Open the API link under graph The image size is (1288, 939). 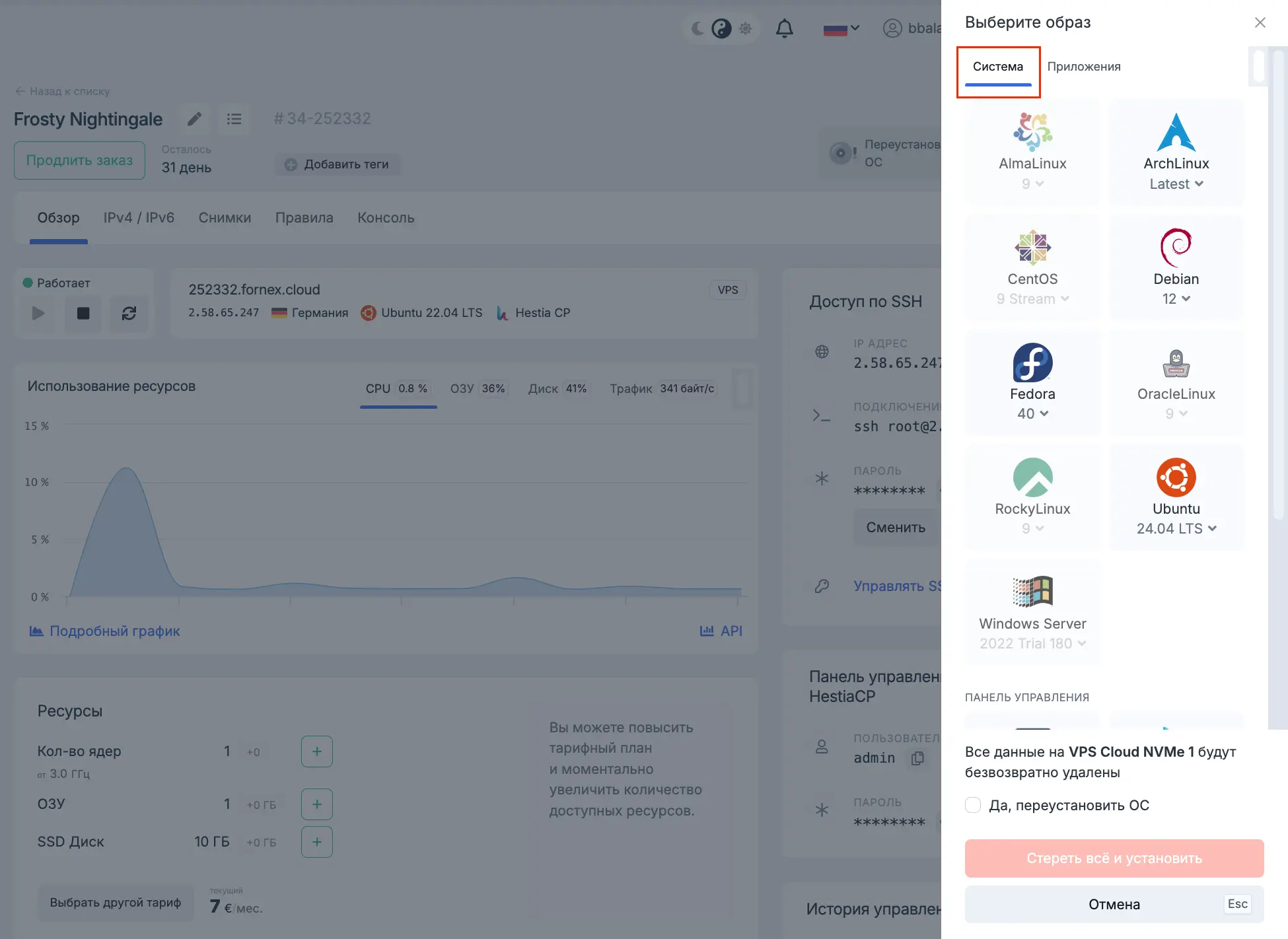721,631
